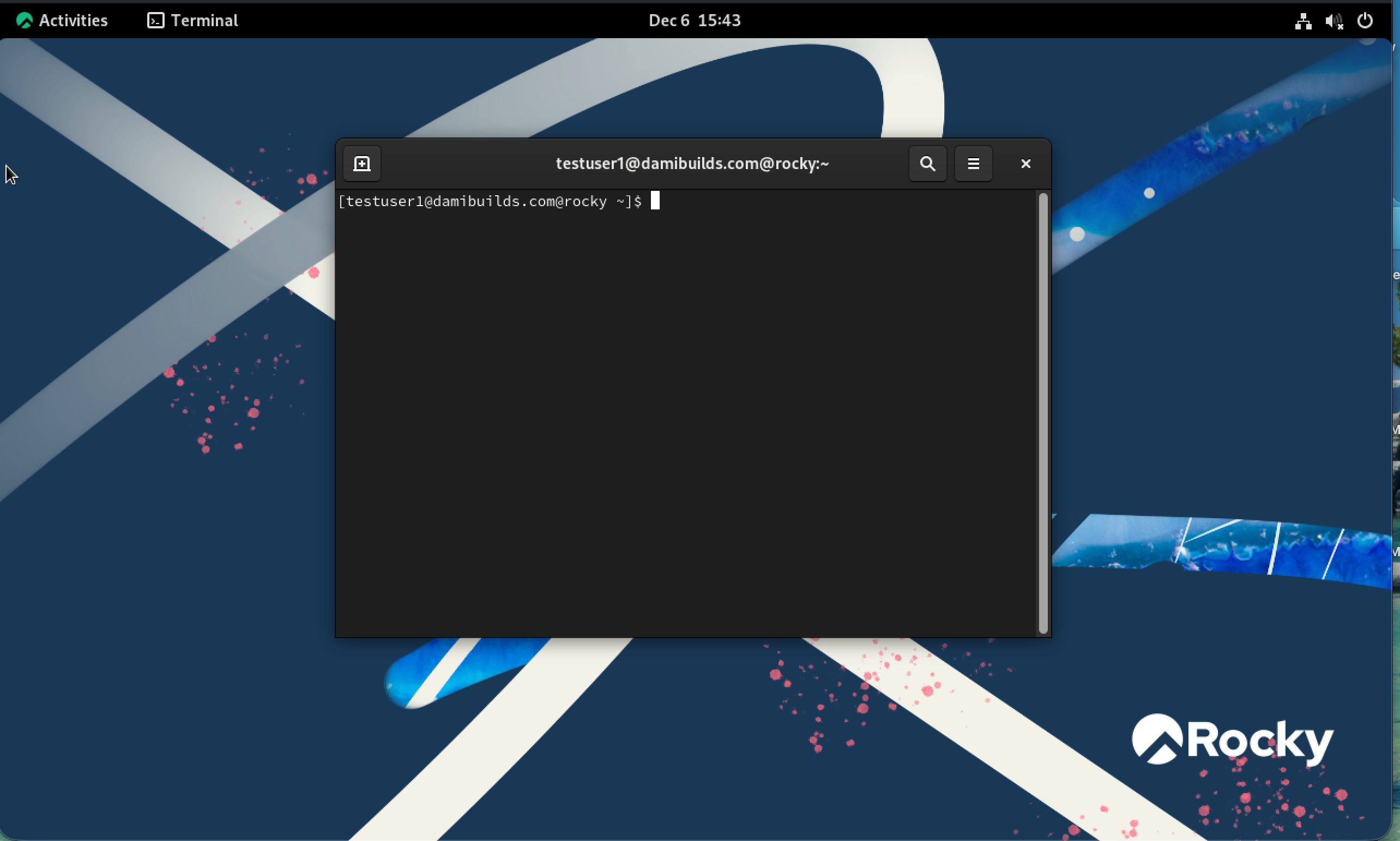Click the power icon at top right
This screenshot has height=841, width=1400.
[x=1366, y=20]
